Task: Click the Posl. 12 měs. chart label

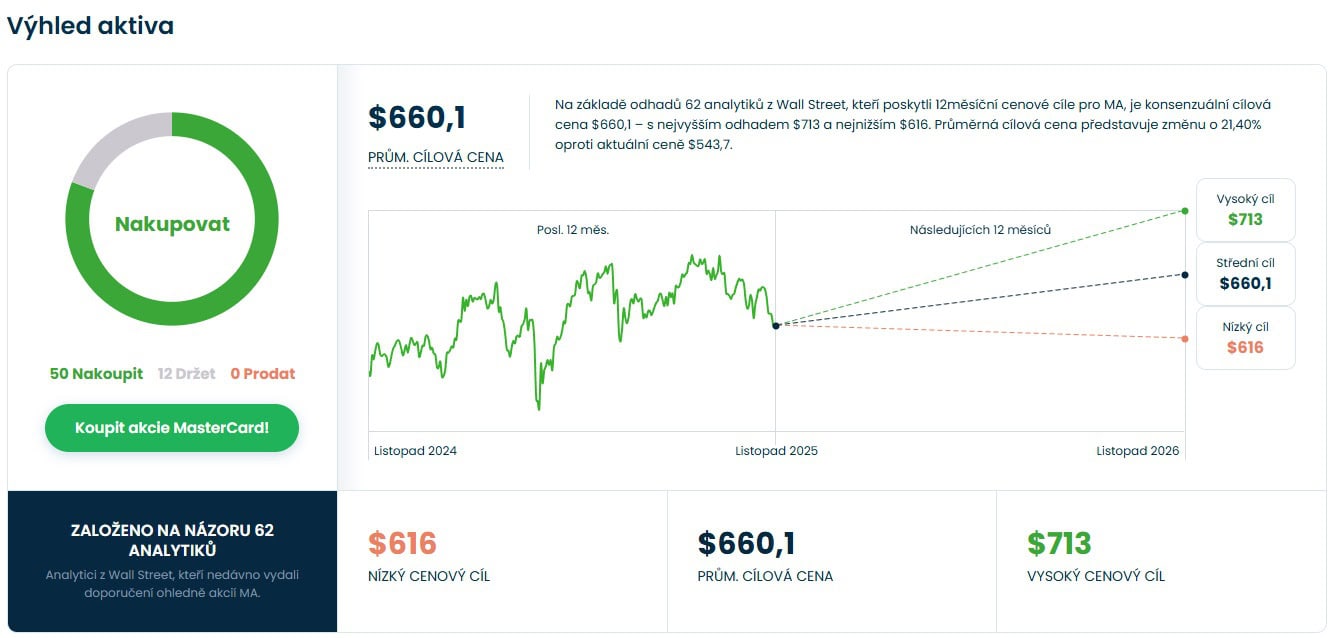Action: [x=572, y=230]
